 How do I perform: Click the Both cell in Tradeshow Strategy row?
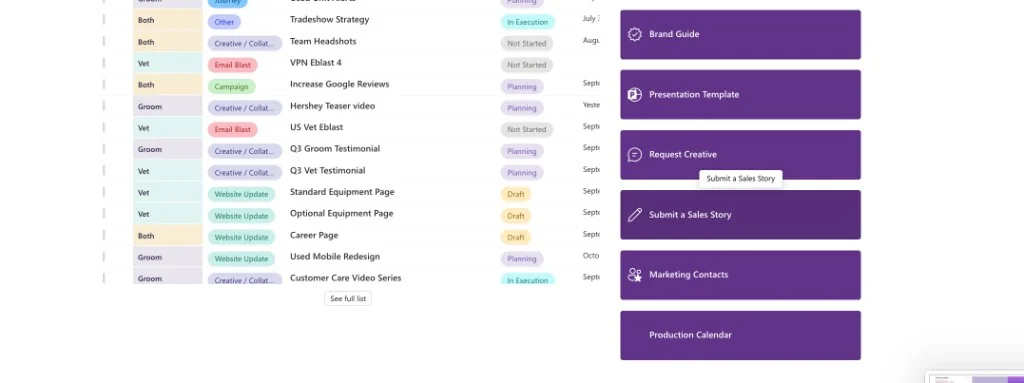(x=168, y=20)
